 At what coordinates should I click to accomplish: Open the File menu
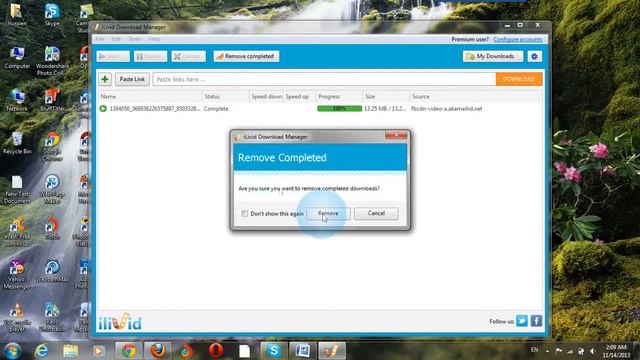(100, 39)
